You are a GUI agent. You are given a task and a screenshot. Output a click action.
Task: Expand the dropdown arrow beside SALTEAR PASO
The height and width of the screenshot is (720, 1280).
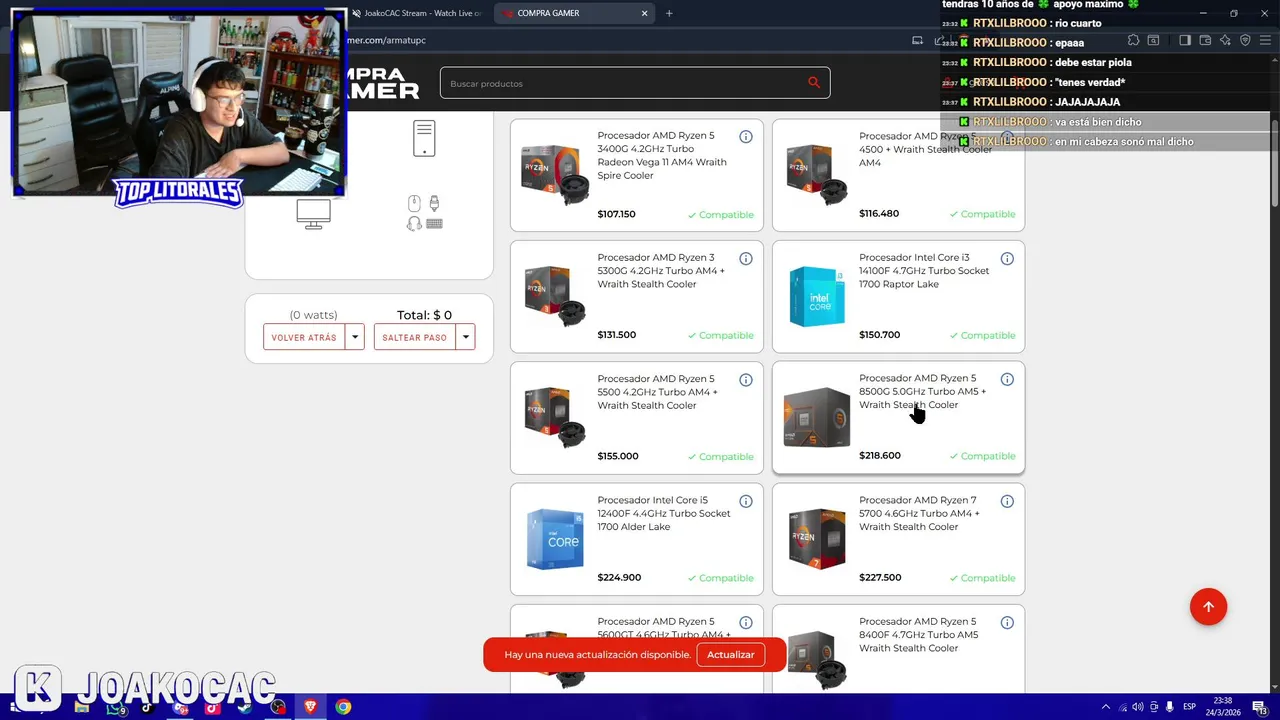click(465, 337)
